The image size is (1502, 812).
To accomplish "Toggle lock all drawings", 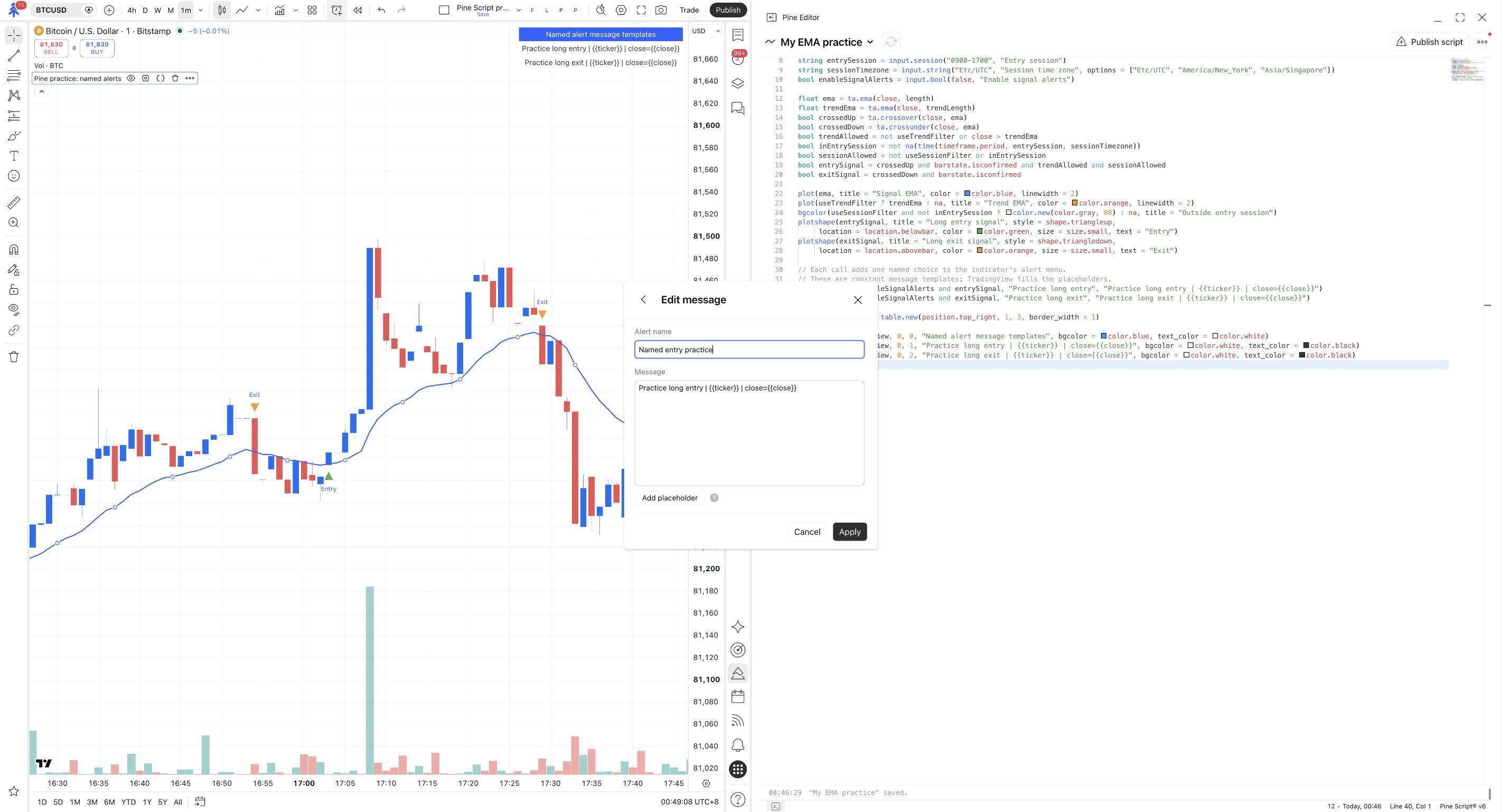I will [14, 290].
